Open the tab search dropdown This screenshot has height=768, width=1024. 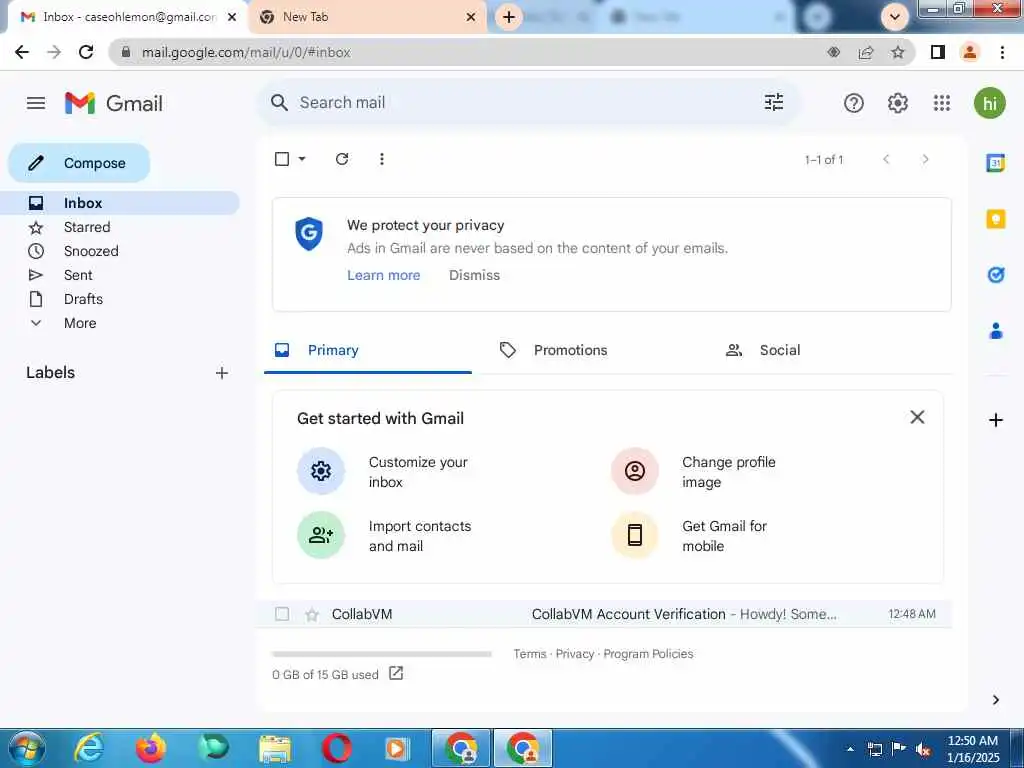pyautogui.click(x=895, y=17)
